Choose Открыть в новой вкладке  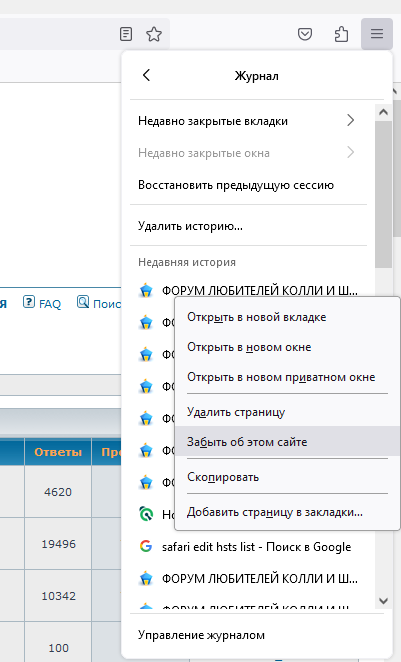(x=287, y=317)
